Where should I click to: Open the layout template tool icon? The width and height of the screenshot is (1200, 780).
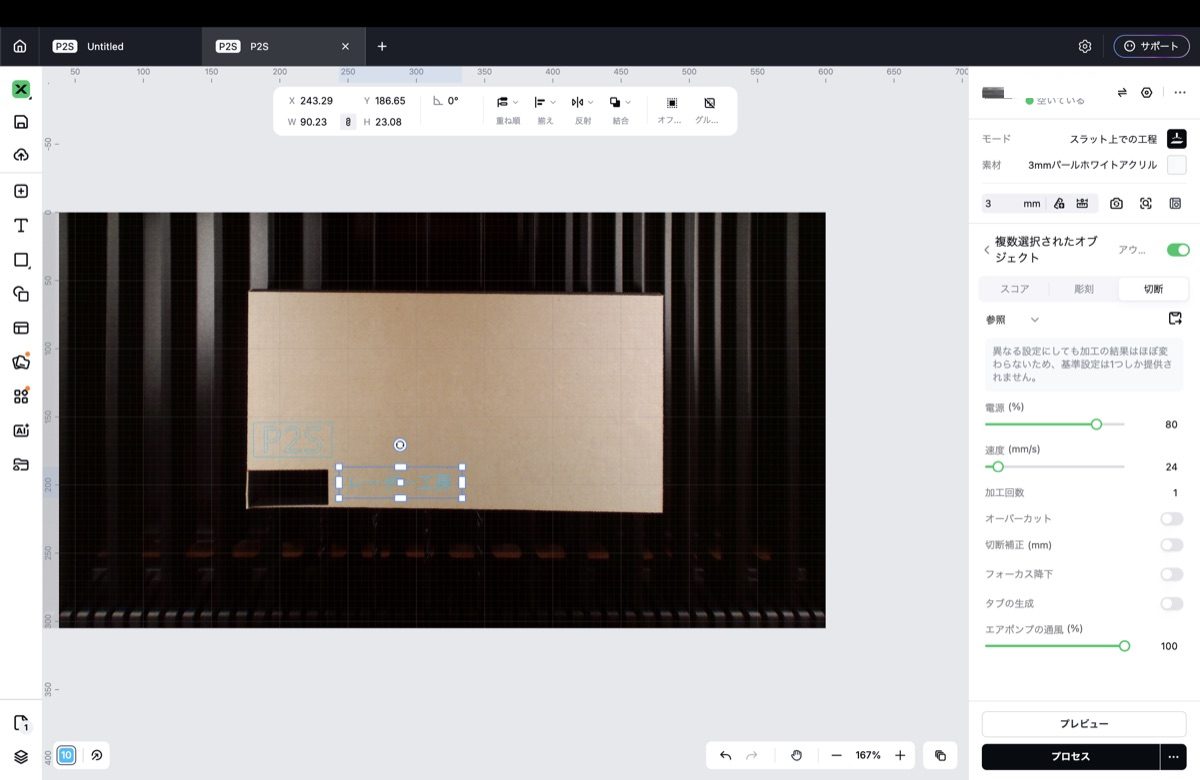(x=21, y=327)
